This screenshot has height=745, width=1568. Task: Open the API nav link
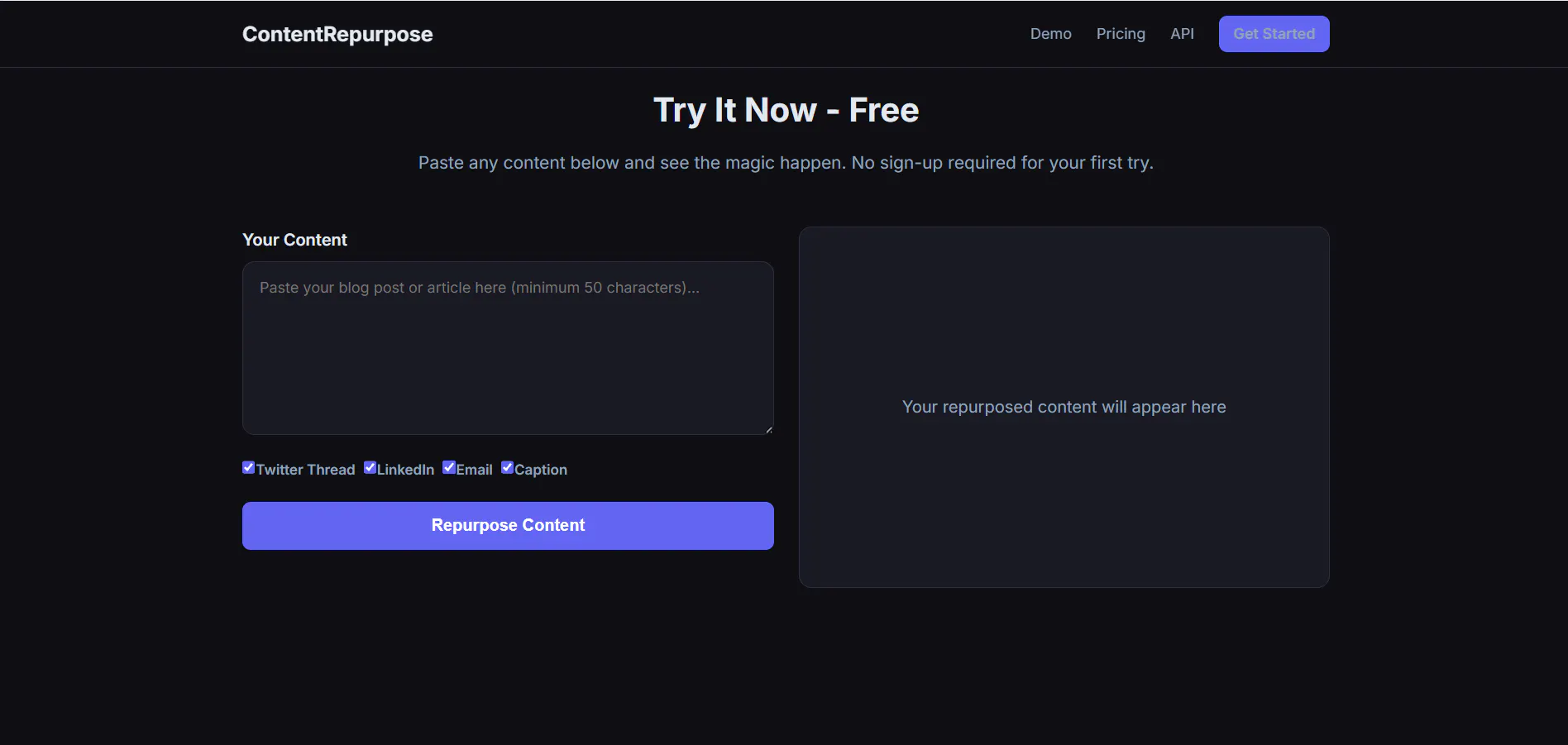point(1182,34)
